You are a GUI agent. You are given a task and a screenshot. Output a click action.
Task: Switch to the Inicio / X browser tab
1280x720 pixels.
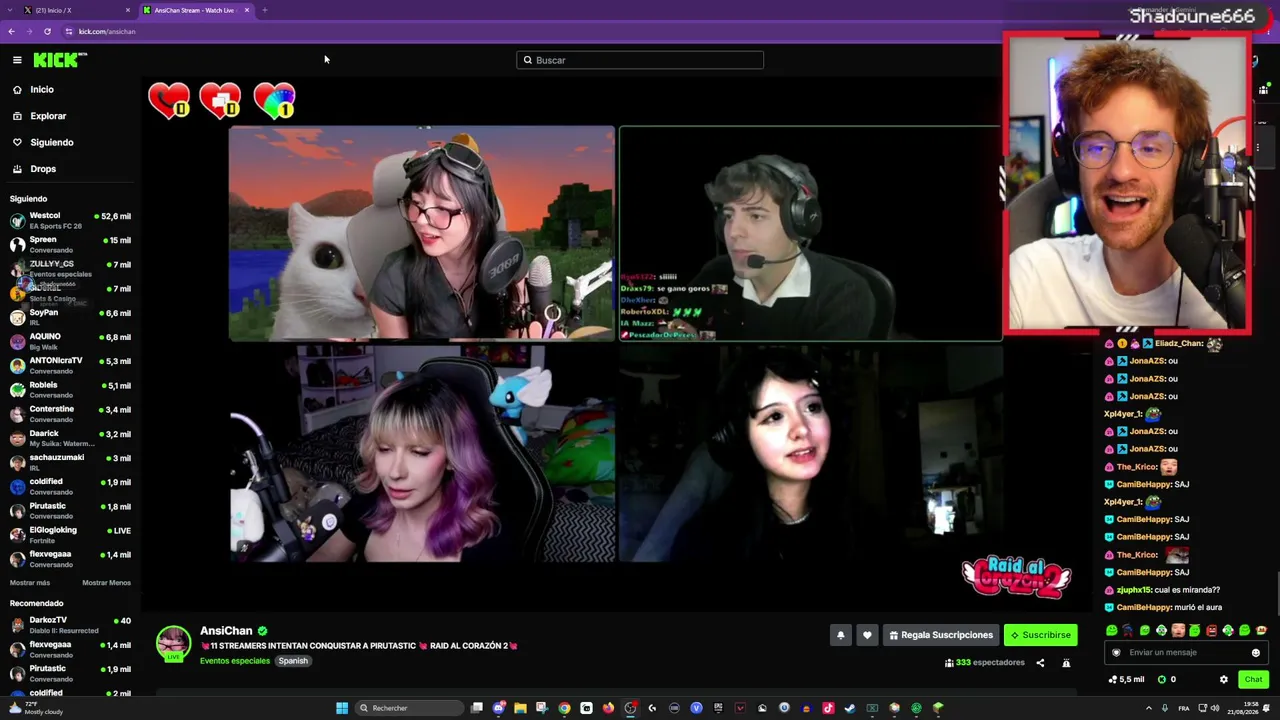tap(78, 10)
